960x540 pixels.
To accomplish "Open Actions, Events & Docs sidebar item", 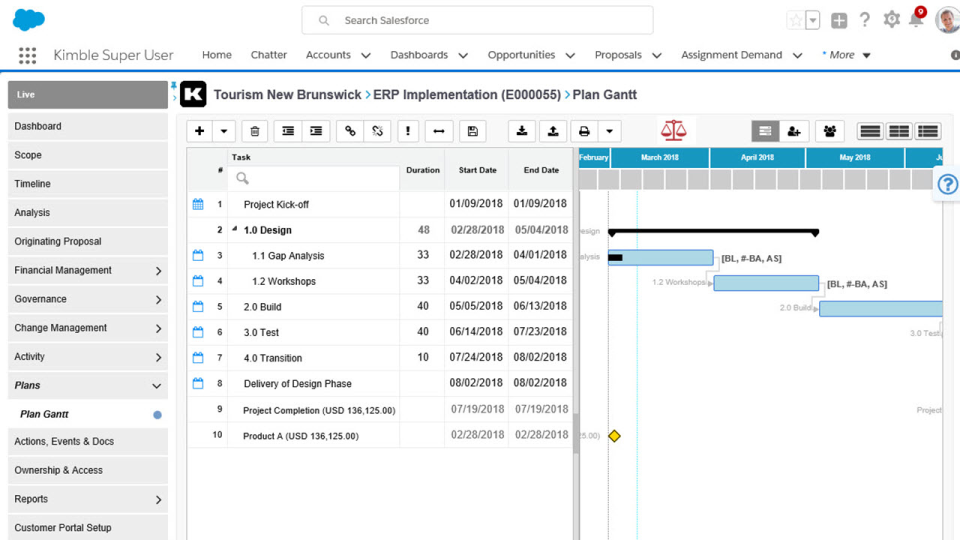I will pos(88,441).
